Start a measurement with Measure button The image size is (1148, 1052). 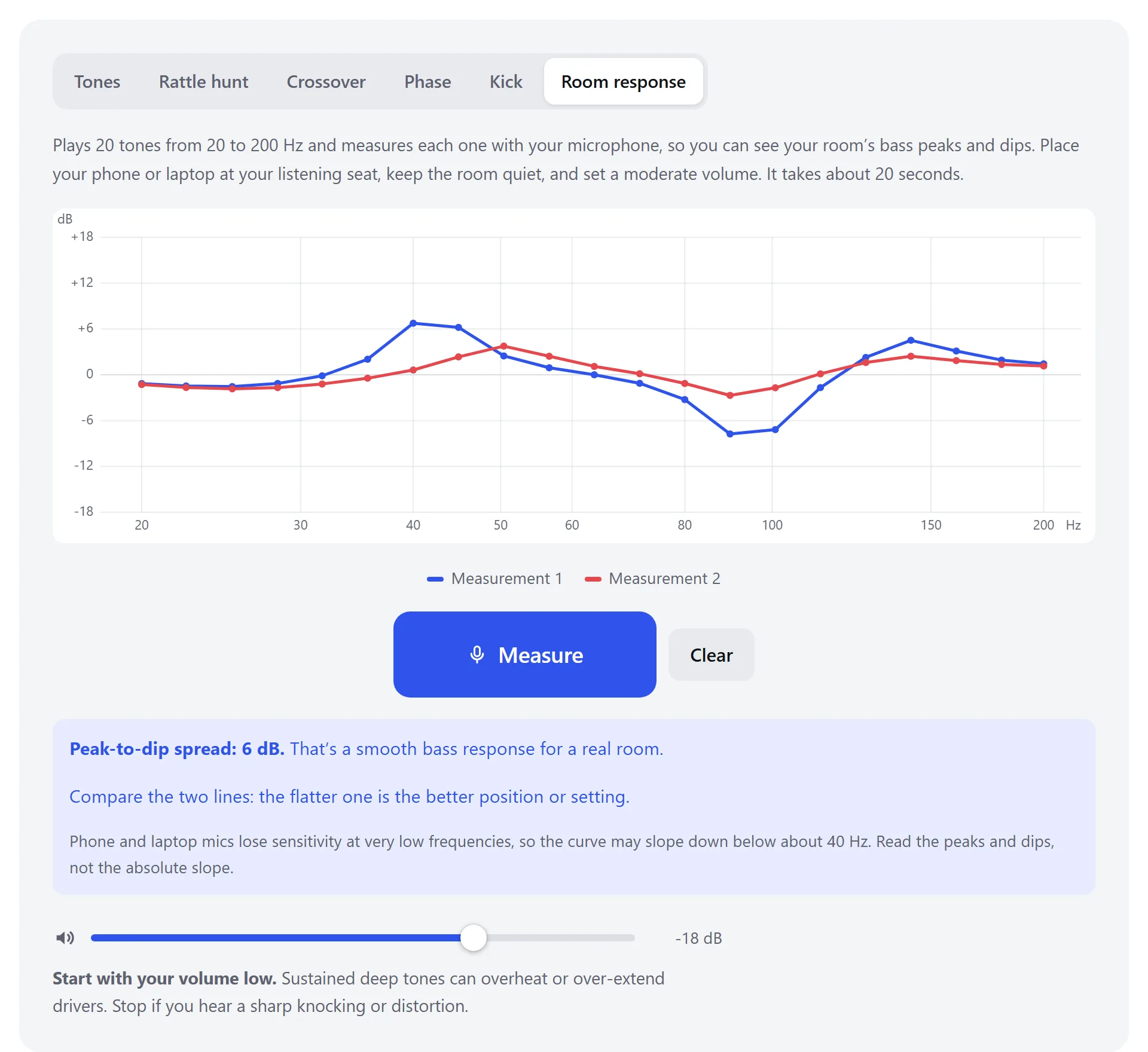[x=524, y=655]
